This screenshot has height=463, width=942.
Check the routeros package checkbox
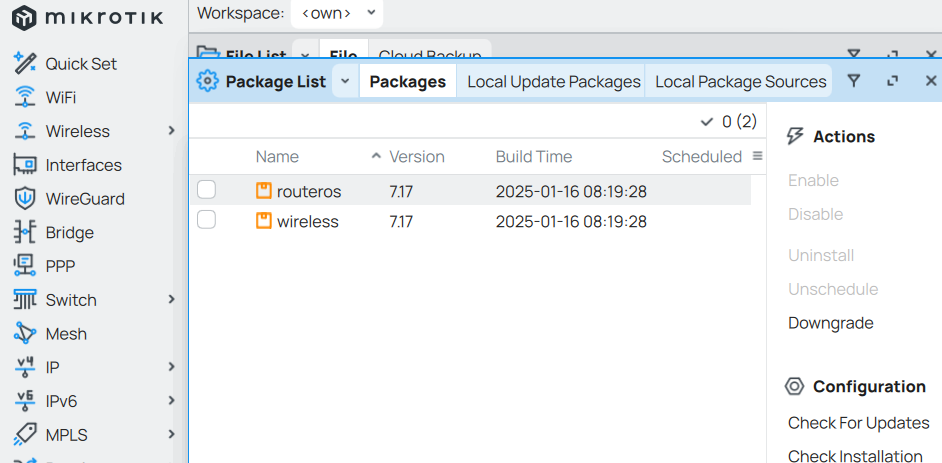coord(207,190)
